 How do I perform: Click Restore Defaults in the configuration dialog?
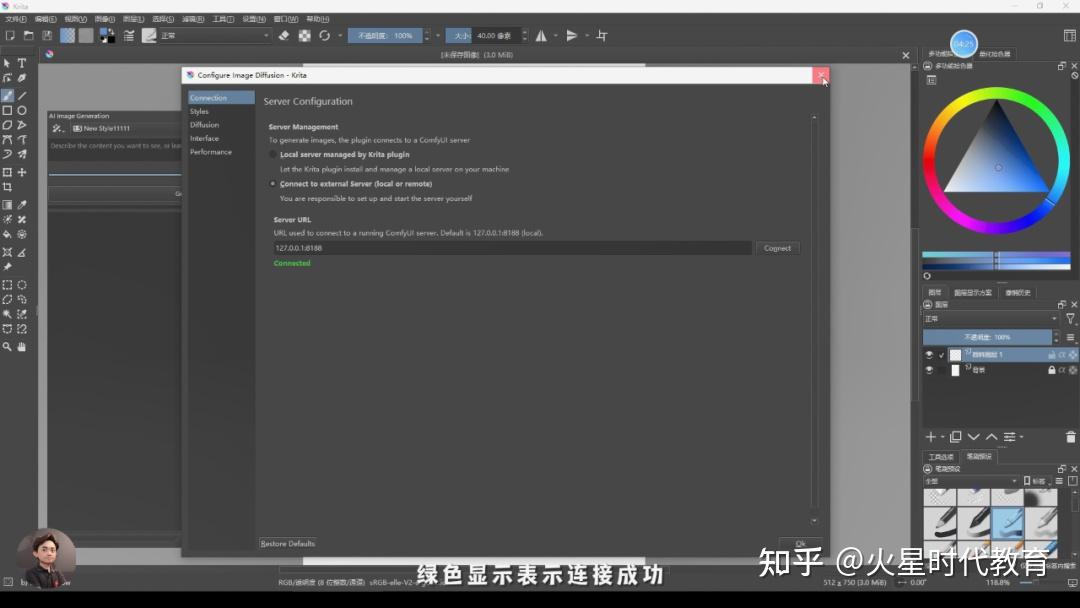point(287,543)
